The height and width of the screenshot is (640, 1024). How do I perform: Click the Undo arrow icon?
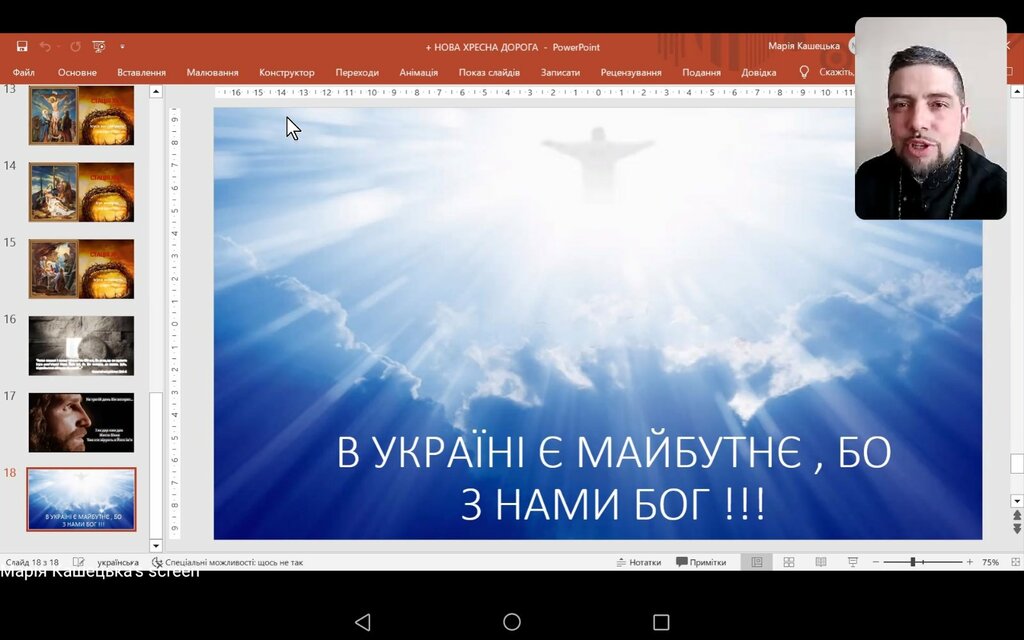click(45, 46)
